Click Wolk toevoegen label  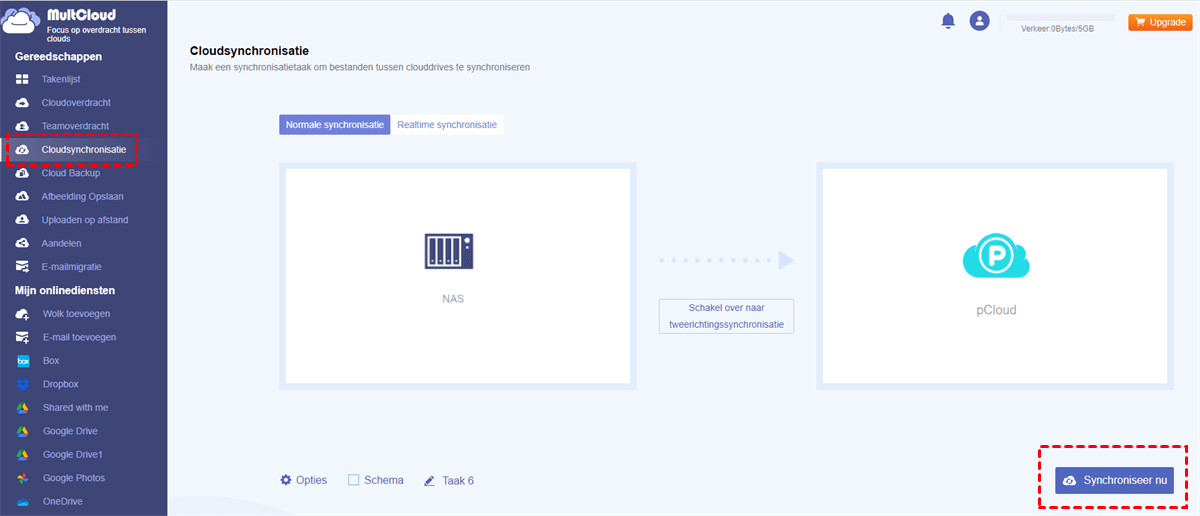75,314
